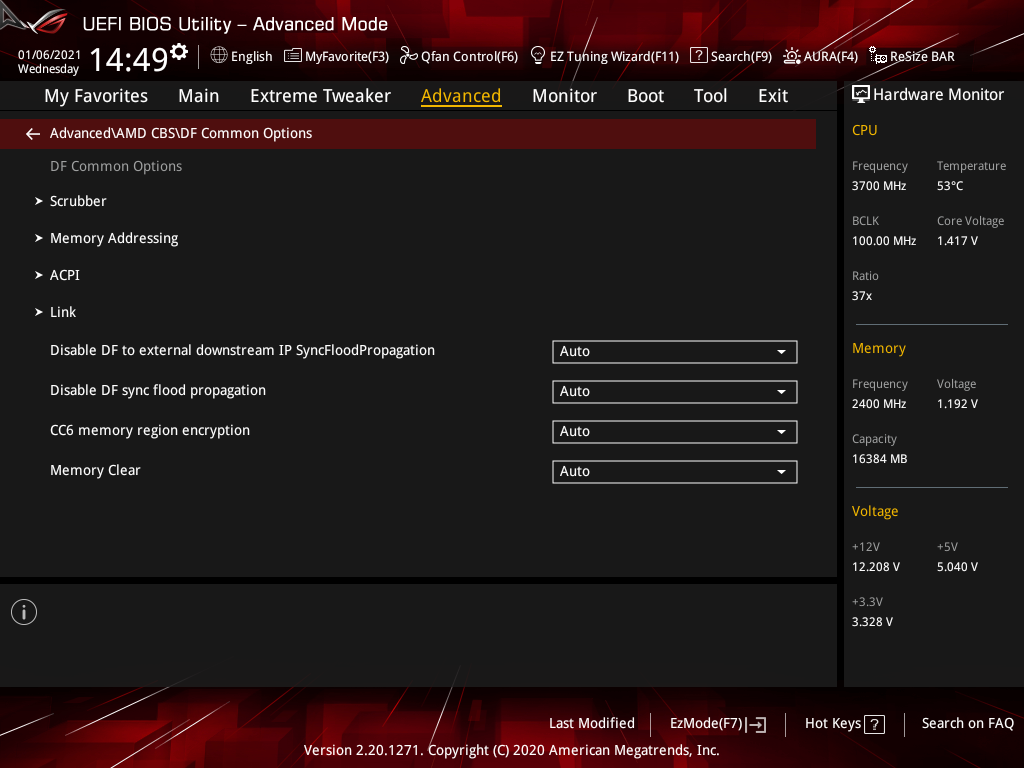The width and height of the screenshot is (1024, 768).
Task: Click the info icon in help area
Action: (x=24, y=612)
